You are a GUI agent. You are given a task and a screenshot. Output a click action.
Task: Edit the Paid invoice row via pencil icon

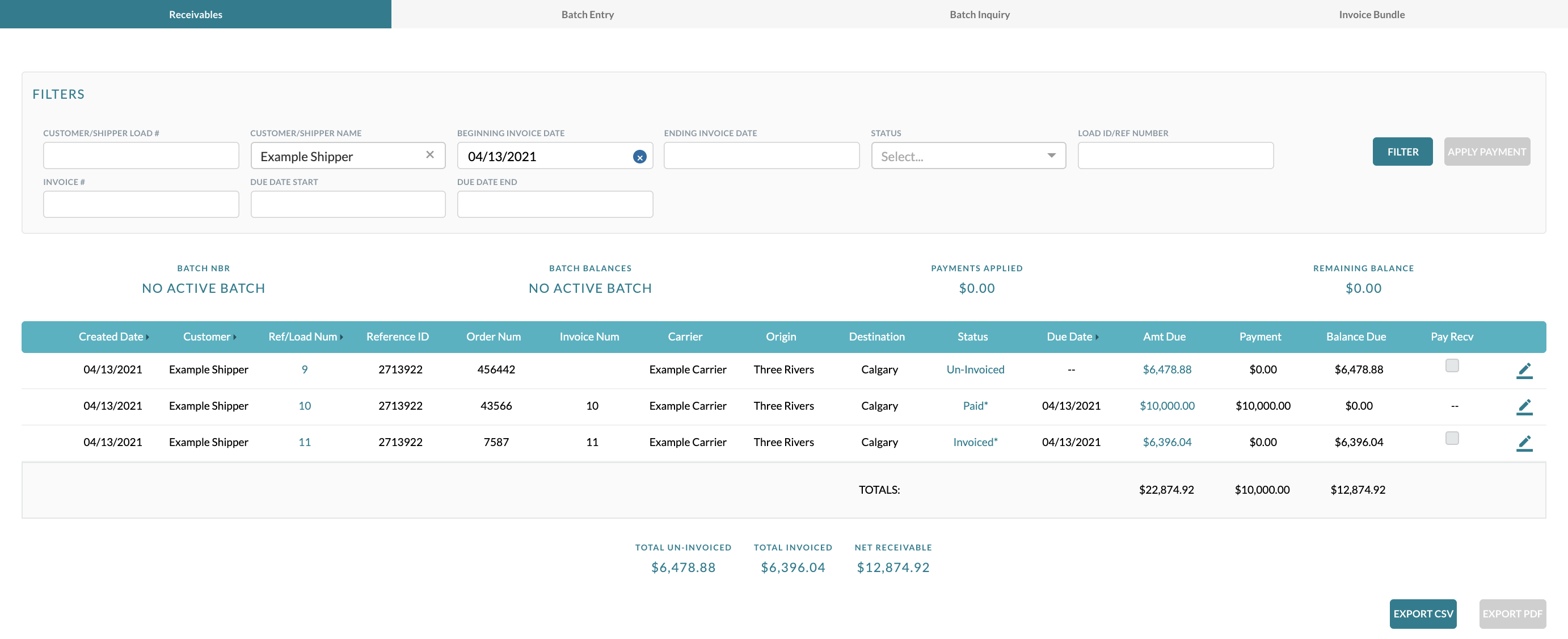[1525, 406]
